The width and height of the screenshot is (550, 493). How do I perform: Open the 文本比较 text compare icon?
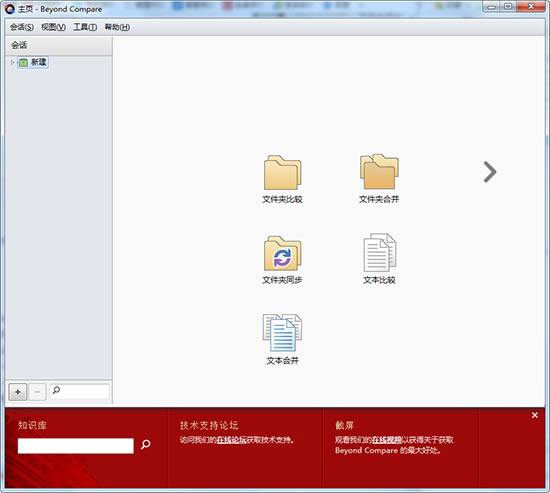(379, 253)
